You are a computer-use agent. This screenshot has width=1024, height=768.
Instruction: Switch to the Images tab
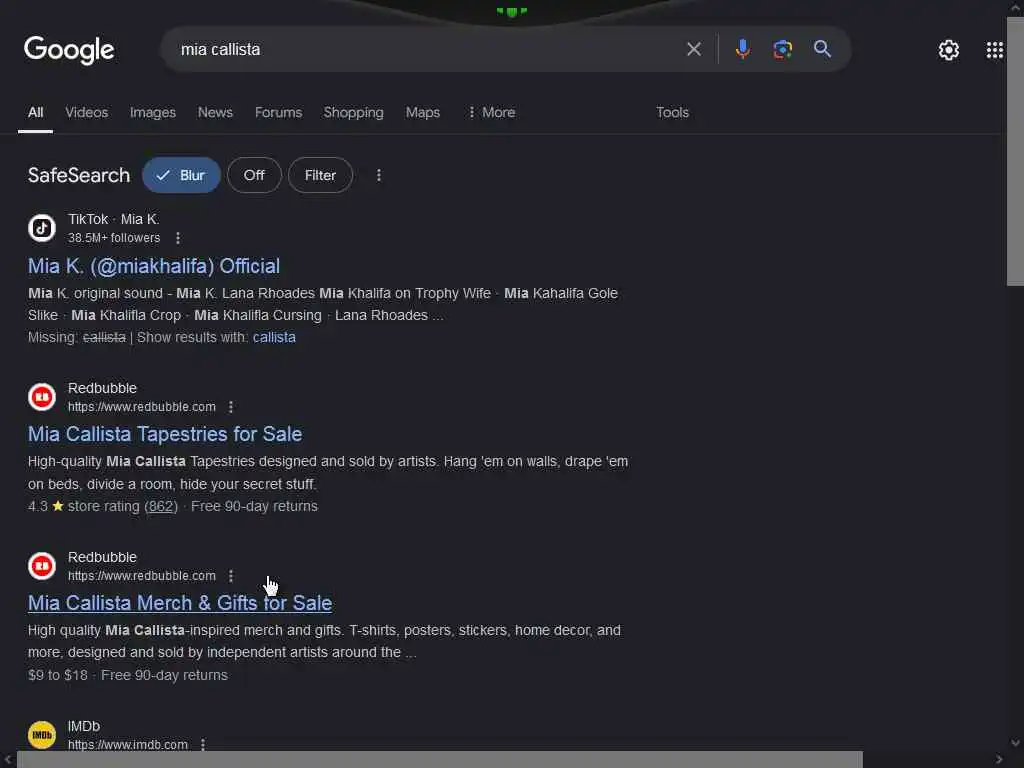coord(153,112)
